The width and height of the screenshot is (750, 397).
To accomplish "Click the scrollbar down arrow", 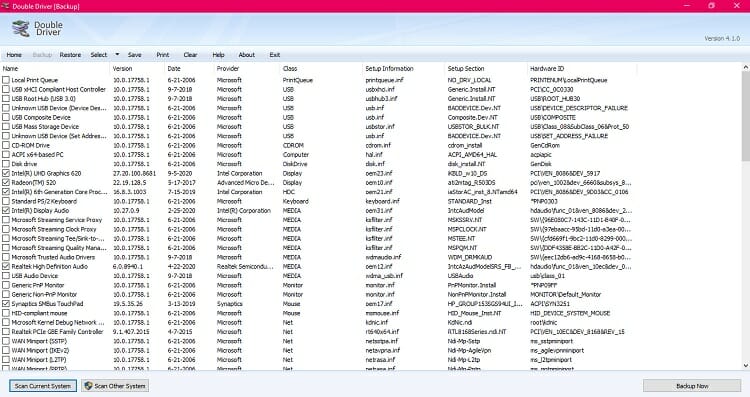I will 745,366.
